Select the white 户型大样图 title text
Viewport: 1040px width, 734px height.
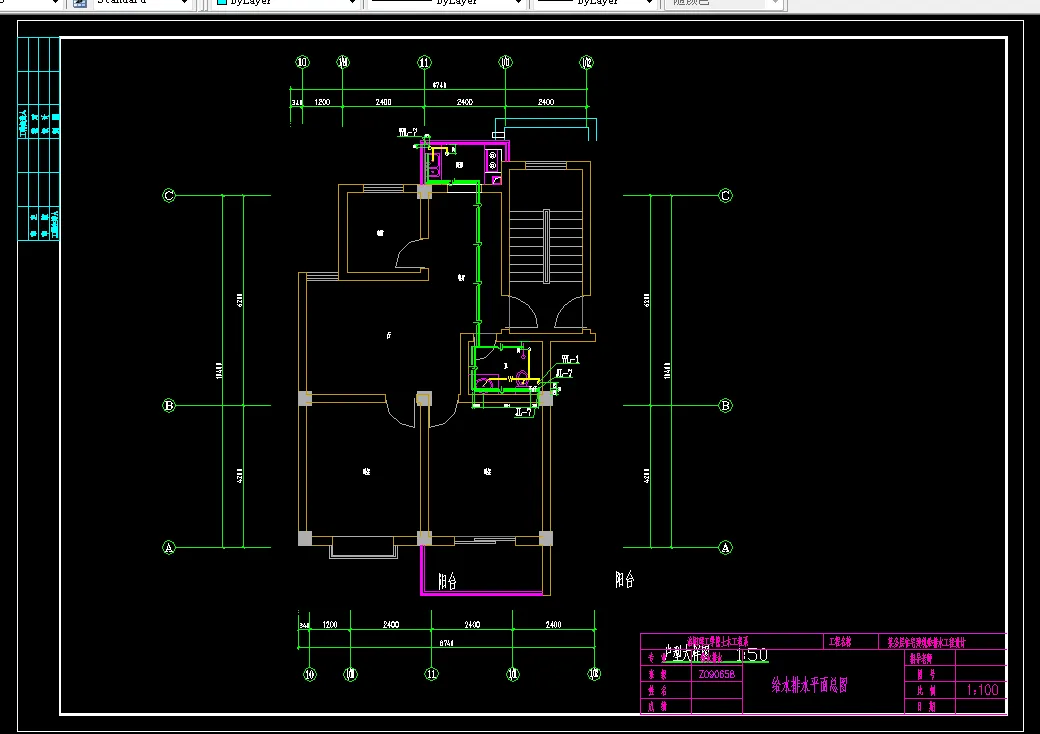pyautogui.click(x=687, y=654)
